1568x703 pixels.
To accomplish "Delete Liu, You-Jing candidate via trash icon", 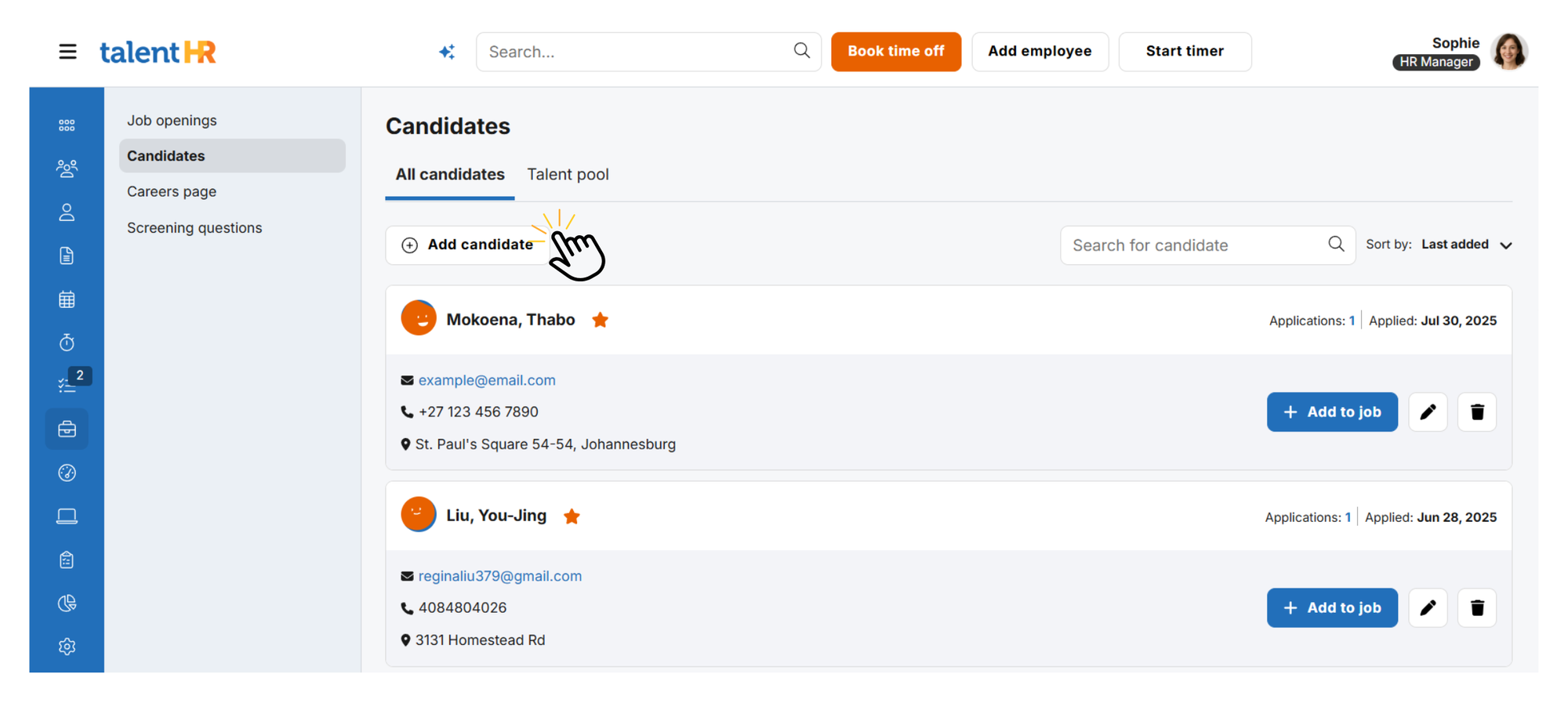I will click(x=1477, y=608).
